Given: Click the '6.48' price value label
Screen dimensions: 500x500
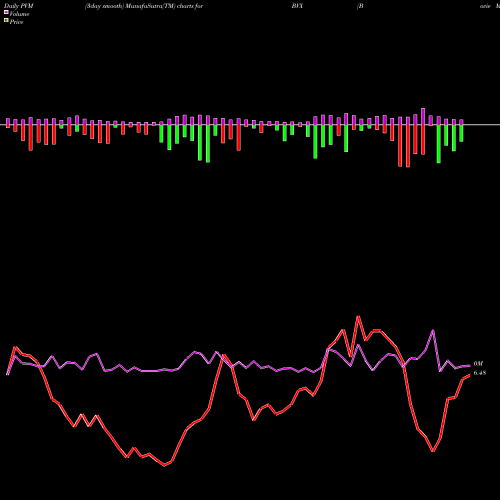Looking at the screenshot, I should click(480, 373).
